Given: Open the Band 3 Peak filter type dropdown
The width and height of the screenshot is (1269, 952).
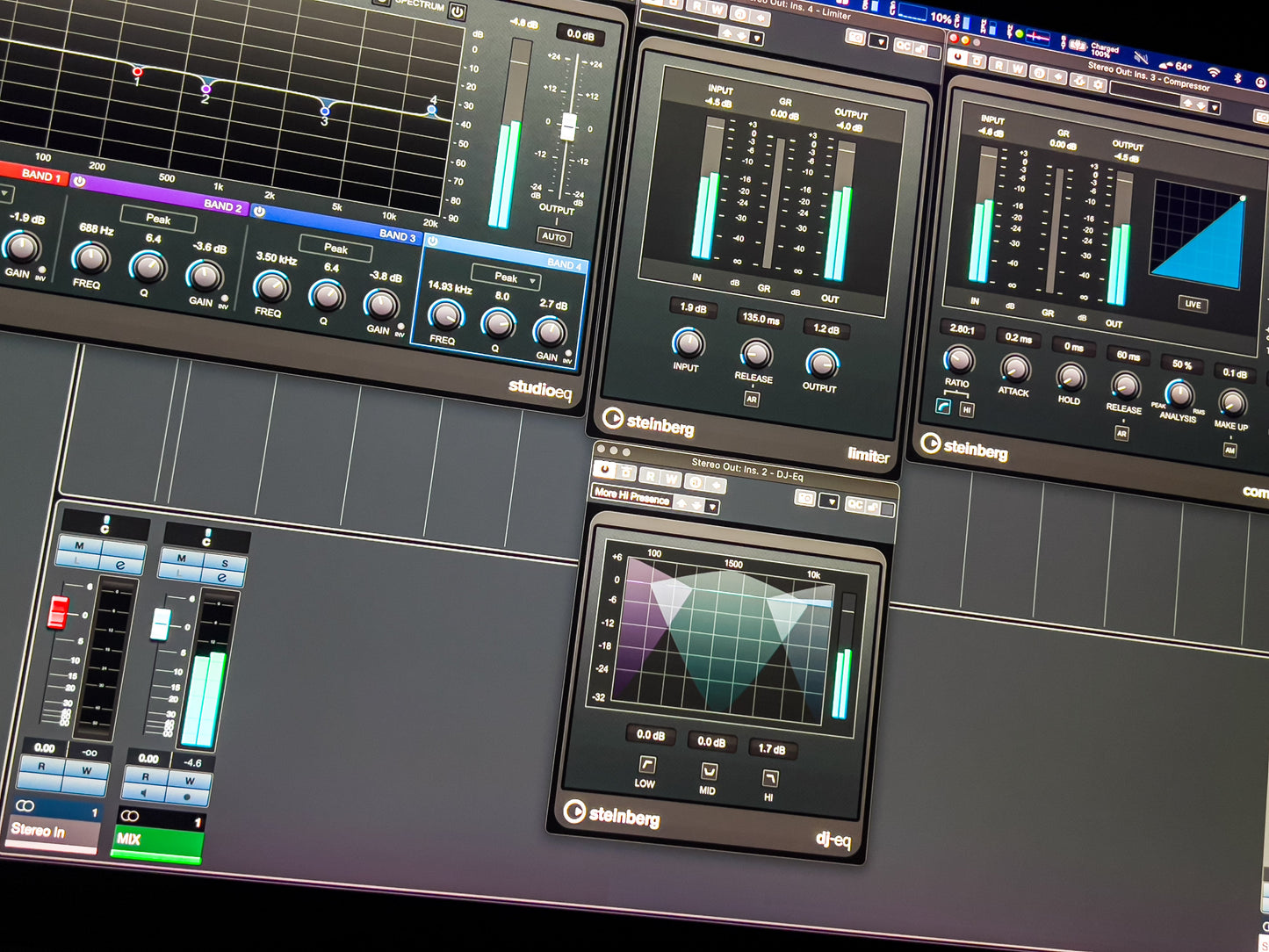Looking at the screenshot, I should tap(336, 248).
